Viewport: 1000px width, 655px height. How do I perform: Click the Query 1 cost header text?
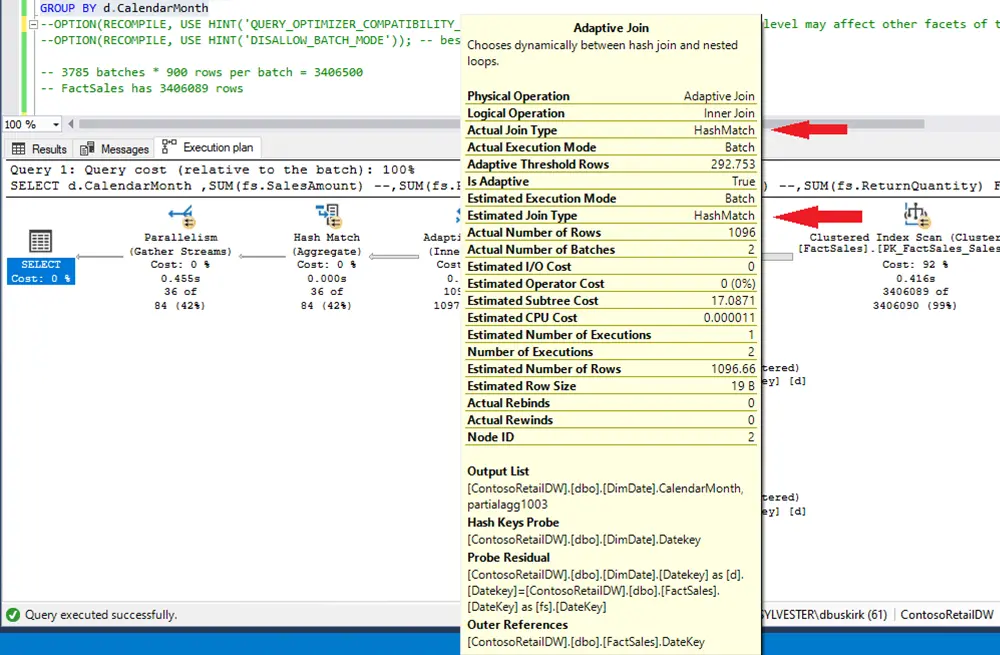212,170
